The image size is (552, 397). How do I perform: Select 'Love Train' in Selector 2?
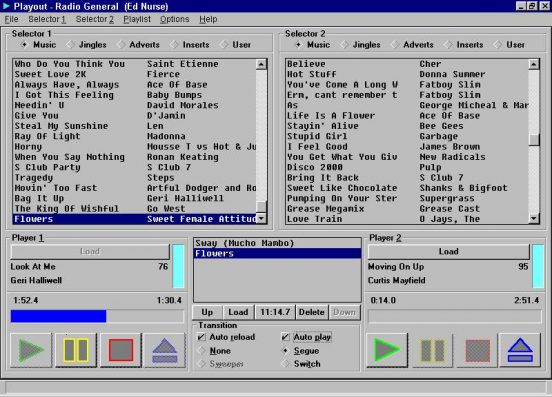[x=408, y=219]
